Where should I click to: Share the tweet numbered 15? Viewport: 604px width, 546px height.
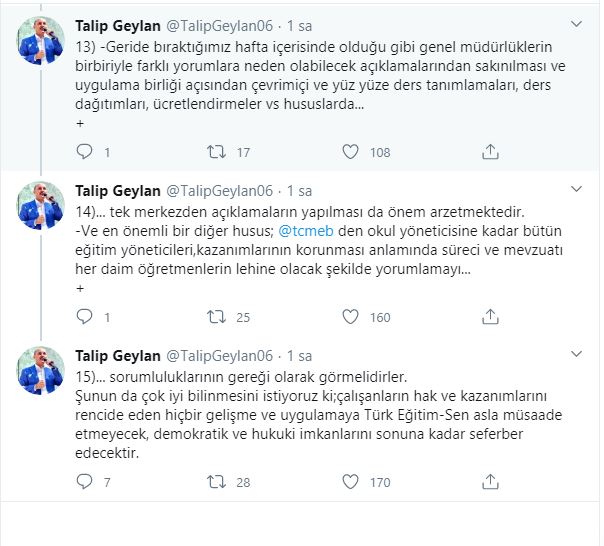pos(490,483)
